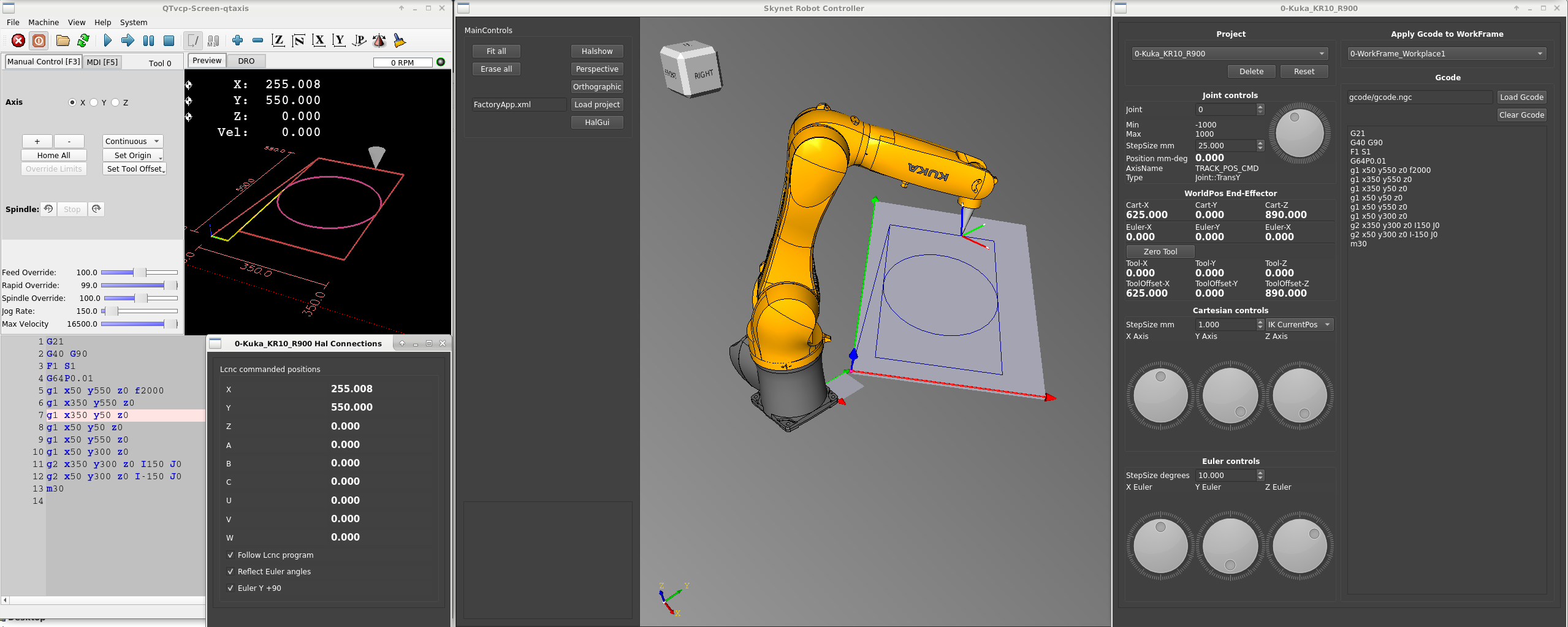This screenshot has width=1568, height=627.
Task: Set preview to perspective P view
Action: (x=359, y=40)
